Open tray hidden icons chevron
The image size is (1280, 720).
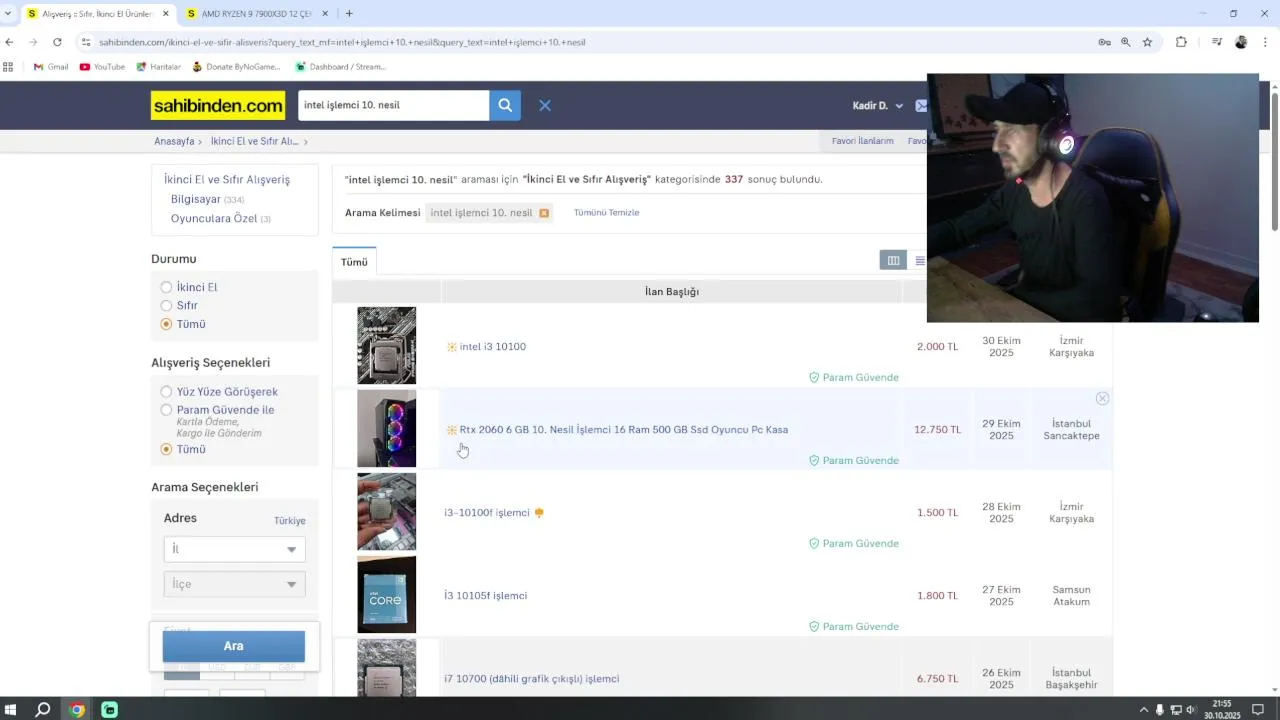1144,710
